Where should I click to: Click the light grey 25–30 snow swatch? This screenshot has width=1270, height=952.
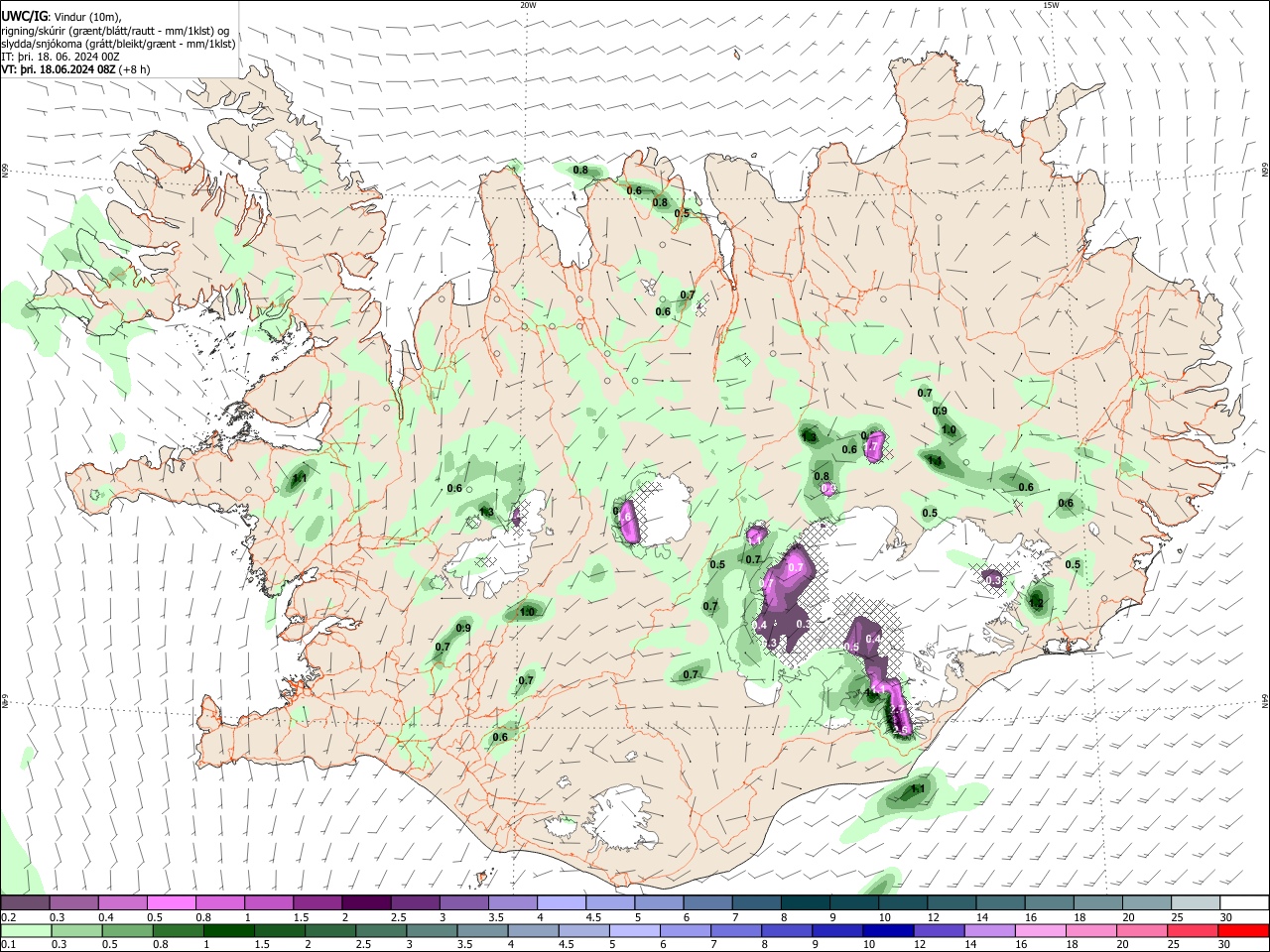[1195, 902]
